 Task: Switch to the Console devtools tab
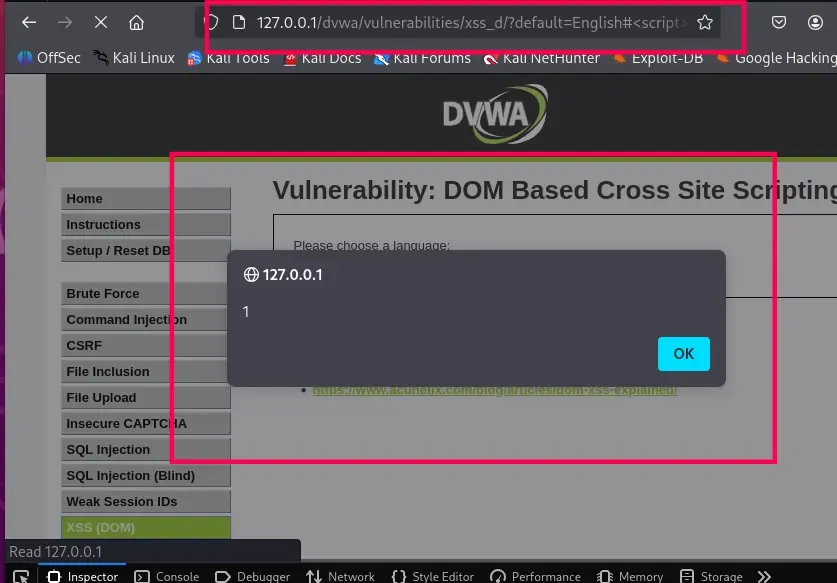167,577
